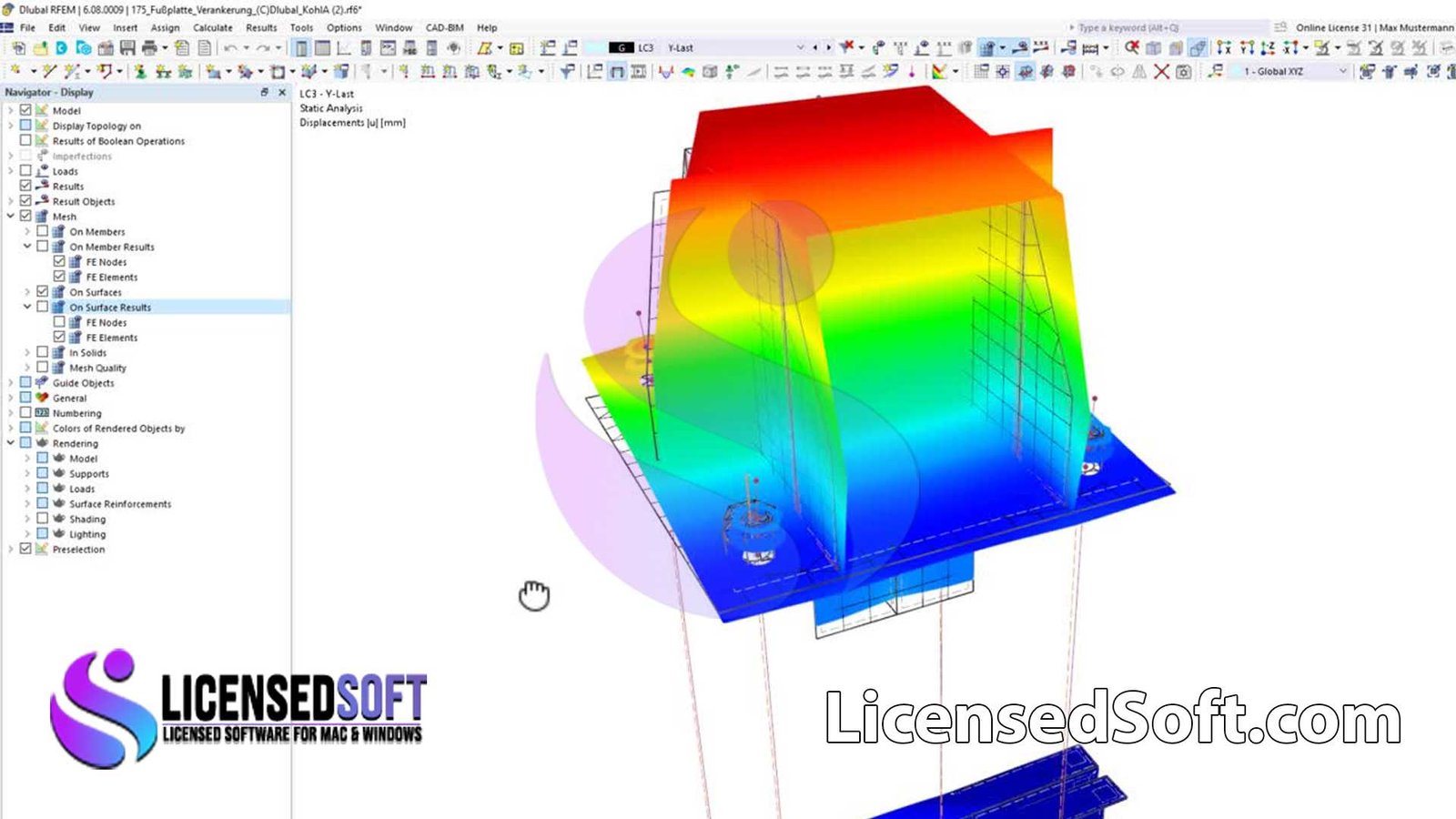
Task: Open the CAD-BIM menu
Action: (x=445, y=27)
